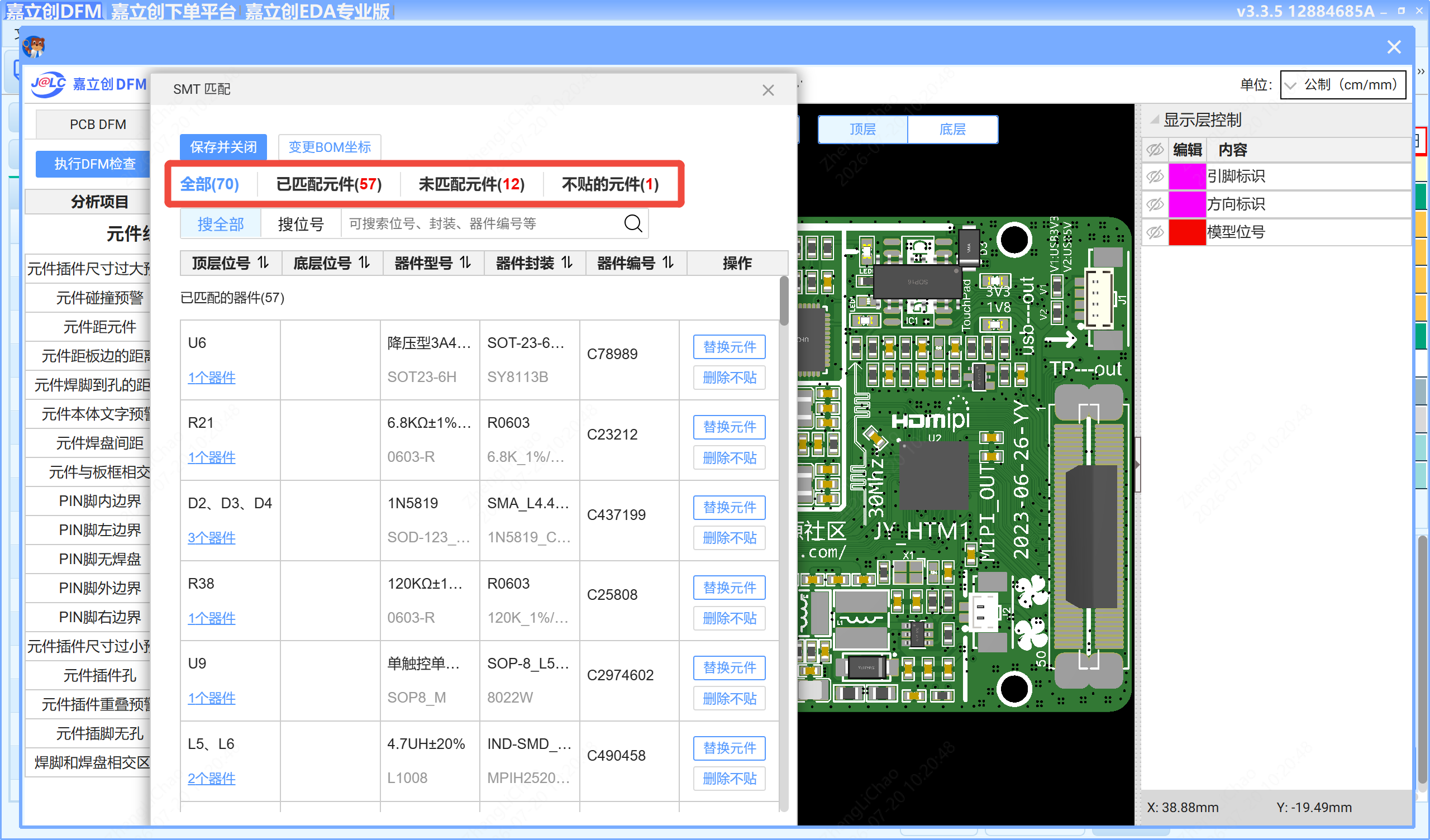Click 变更BOM坐标 button

(330, 147)
